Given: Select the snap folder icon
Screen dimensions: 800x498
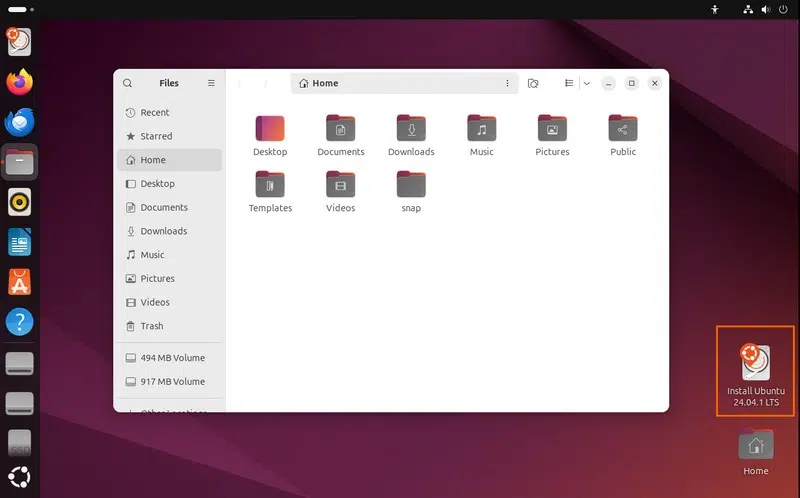Looking at the screenshot, I should 411,185.
